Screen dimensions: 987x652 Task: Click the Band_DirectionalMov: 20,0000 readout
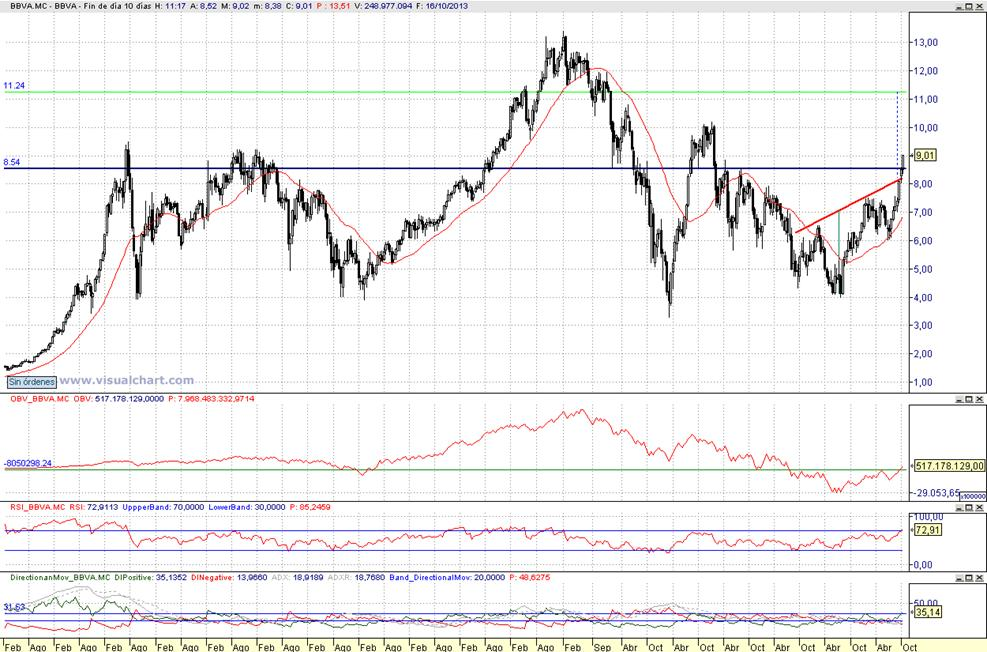tap(447, 577)
